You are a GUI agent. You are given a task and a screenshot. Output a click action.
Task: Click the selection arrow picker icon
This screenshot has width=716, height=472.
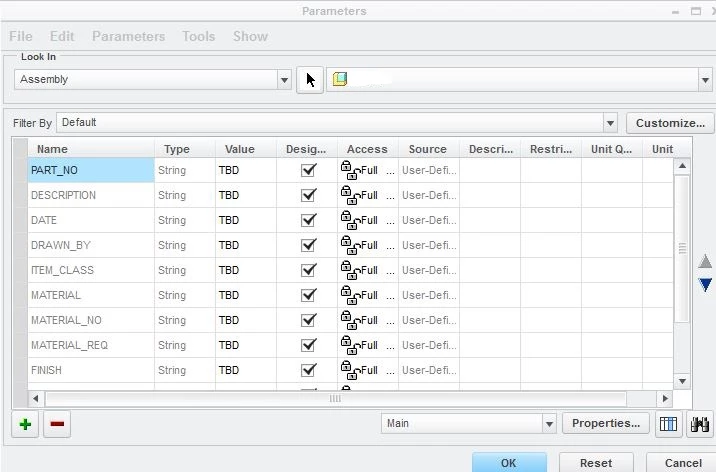click(310, 80)
